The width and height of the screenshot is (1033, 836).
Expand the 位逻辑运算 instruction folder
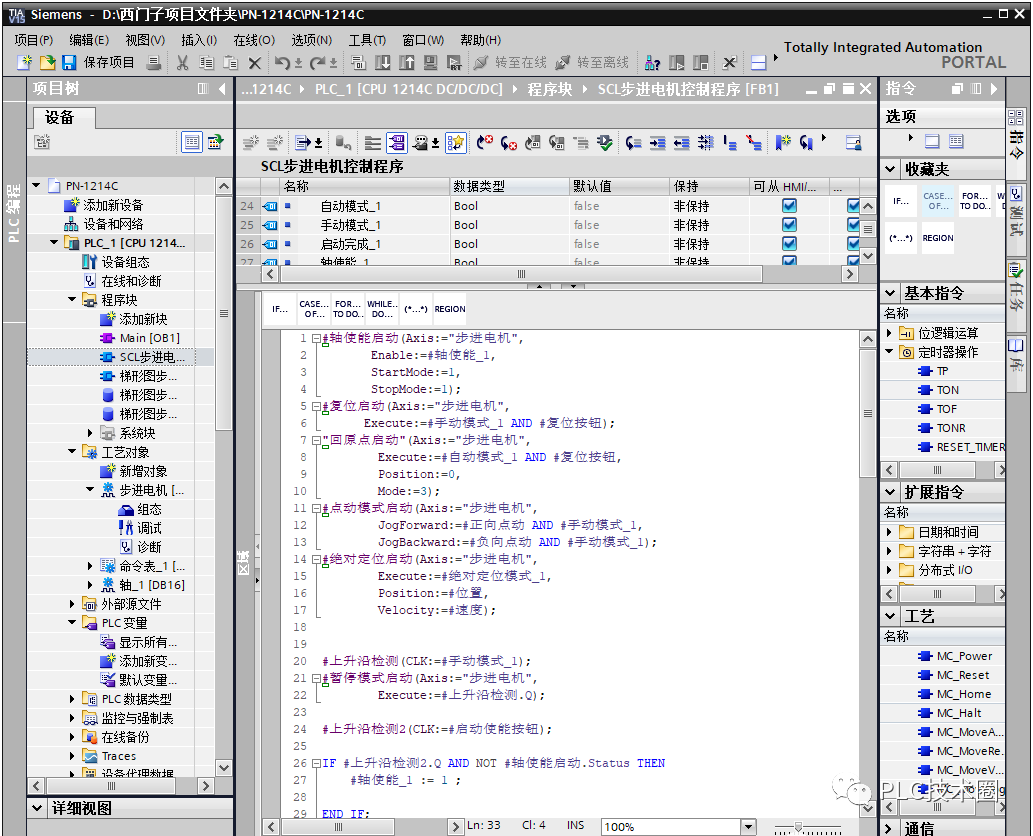tap(889, 333)
